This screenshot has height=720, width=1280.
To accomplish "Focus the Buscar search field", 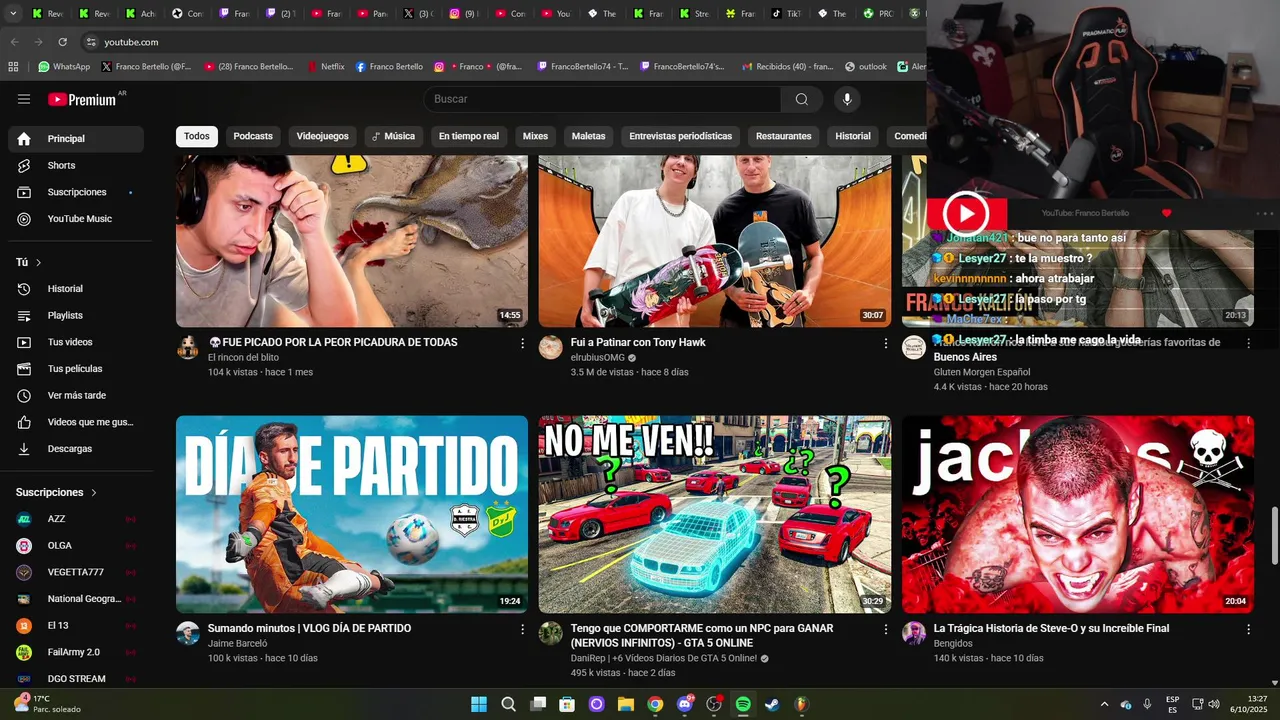I will 602,99.
